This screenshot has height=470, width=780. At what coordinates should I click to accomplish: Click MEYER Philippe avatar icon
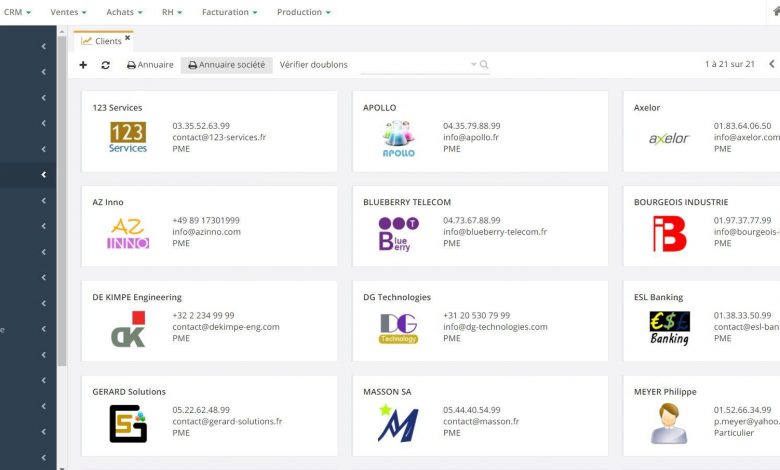click(669, 423)
